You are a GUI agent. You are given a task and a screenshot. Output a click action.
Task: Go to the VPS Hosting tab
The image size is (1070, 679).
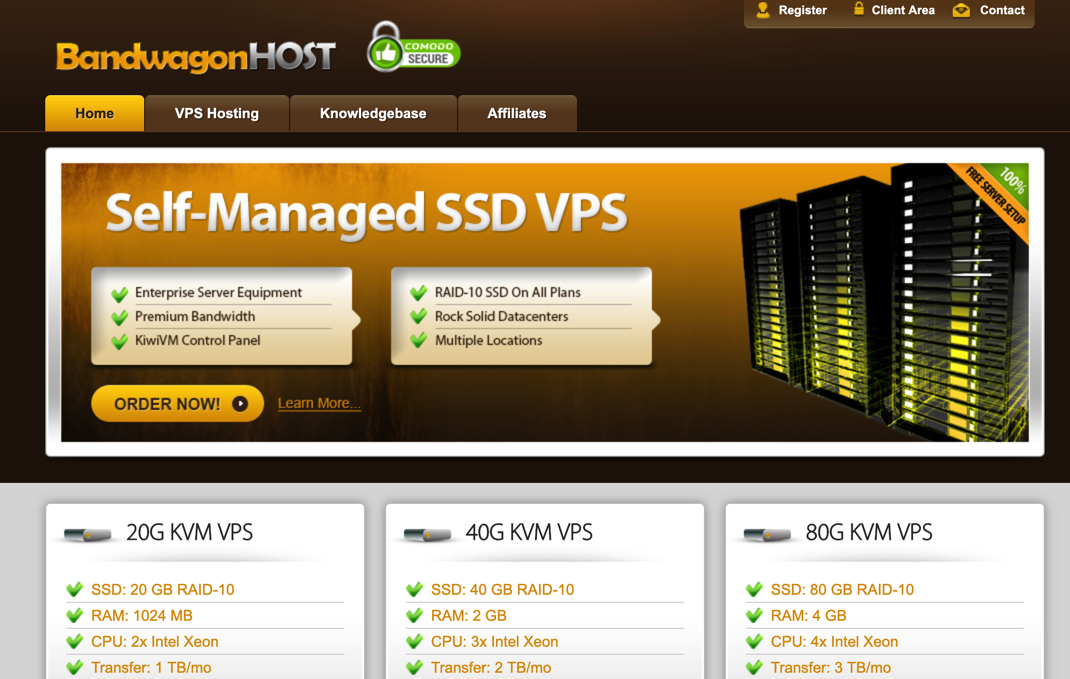(x=217, y=113)
